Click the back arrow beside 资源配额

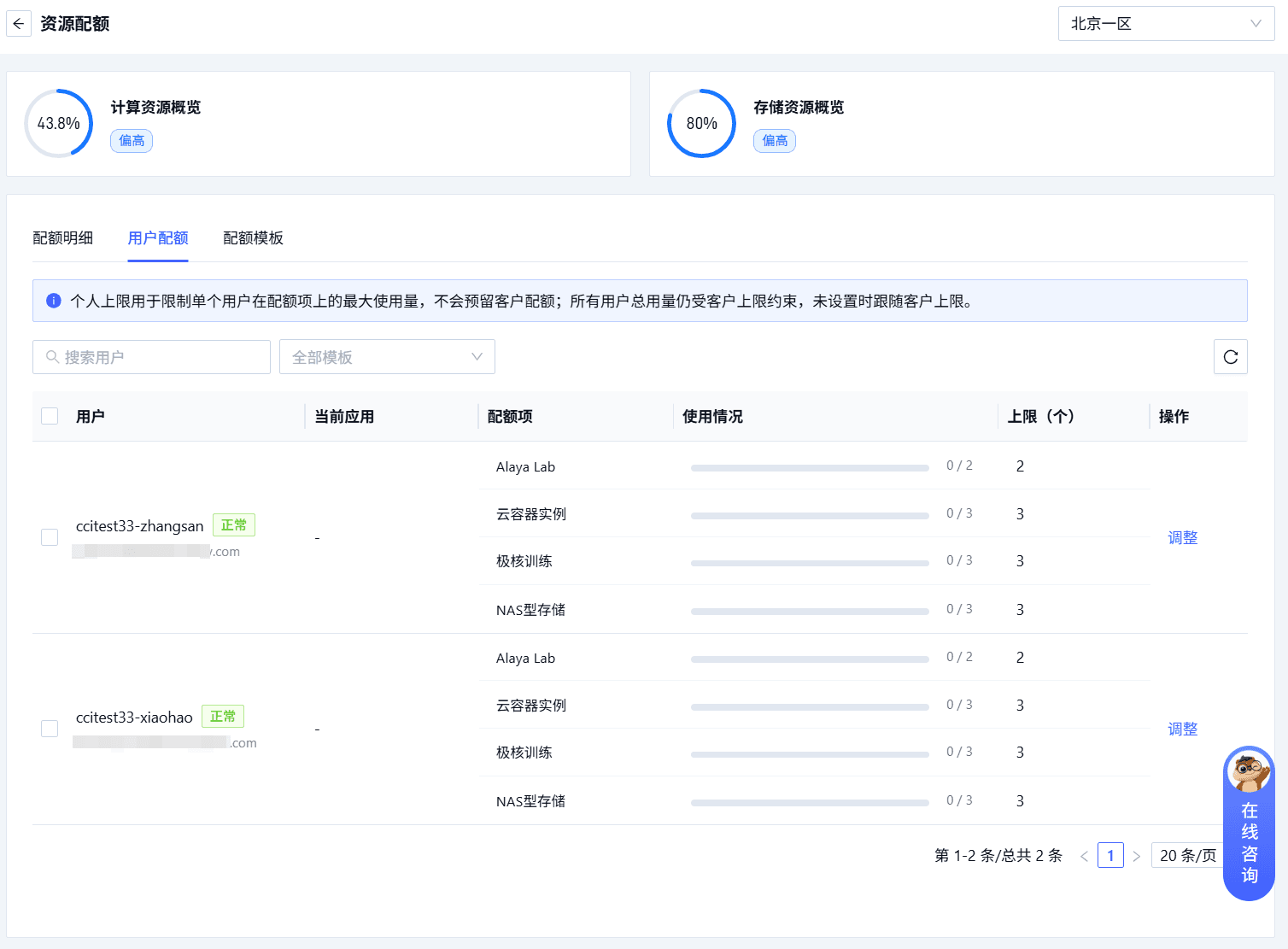[x=19, y=24]
